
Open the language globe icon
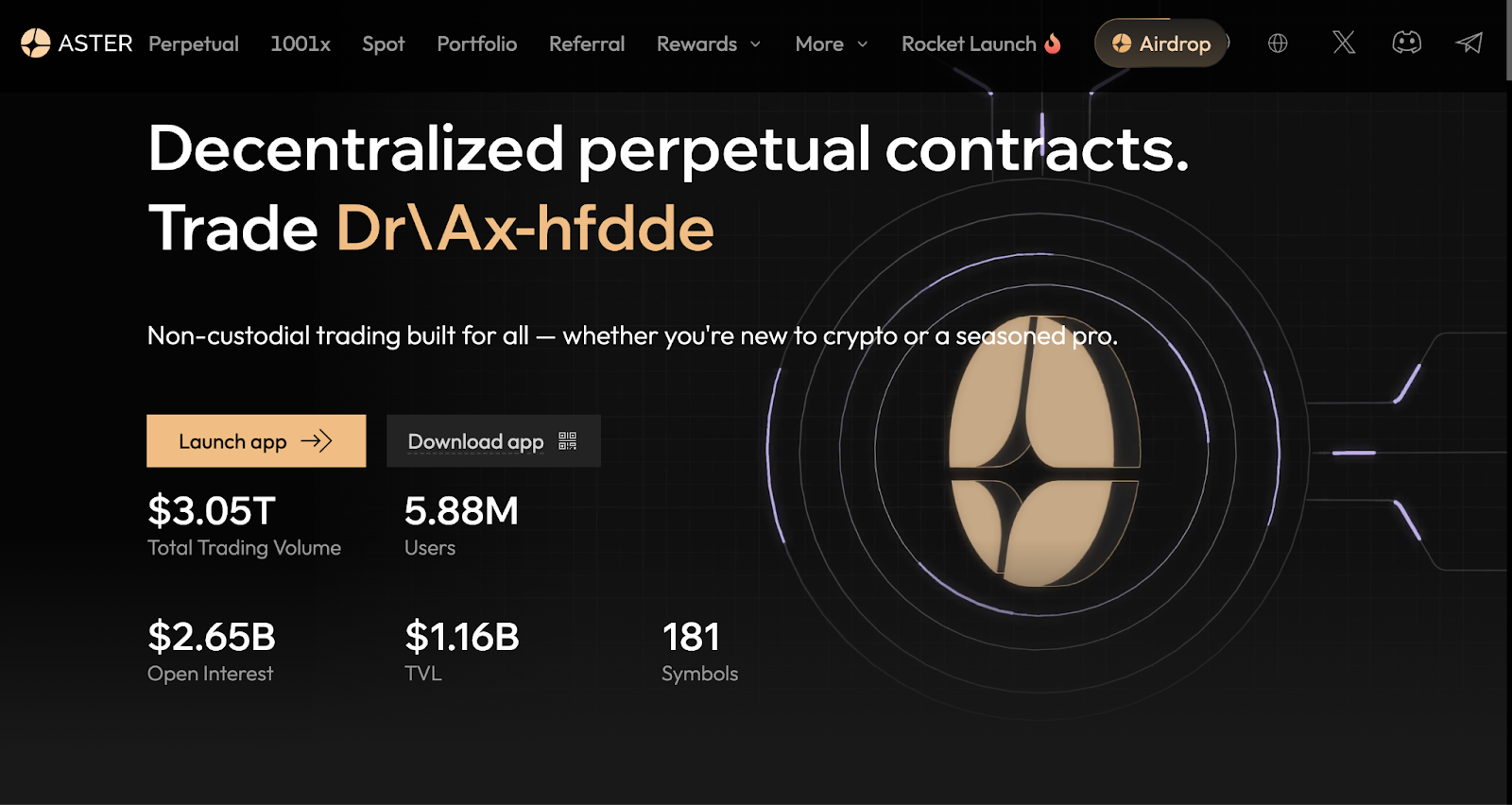pos(1278,43)
